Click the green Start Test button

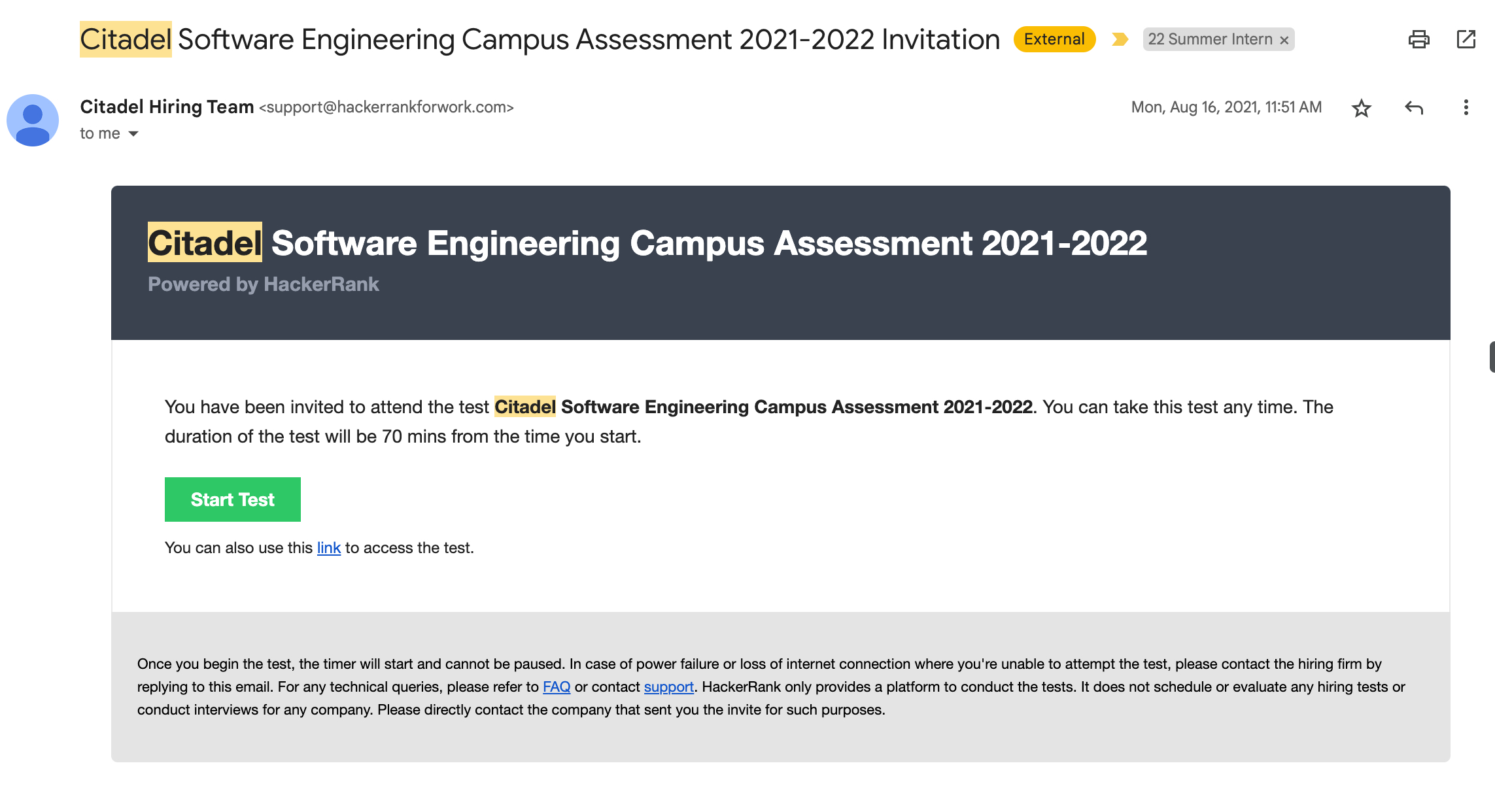232,499
